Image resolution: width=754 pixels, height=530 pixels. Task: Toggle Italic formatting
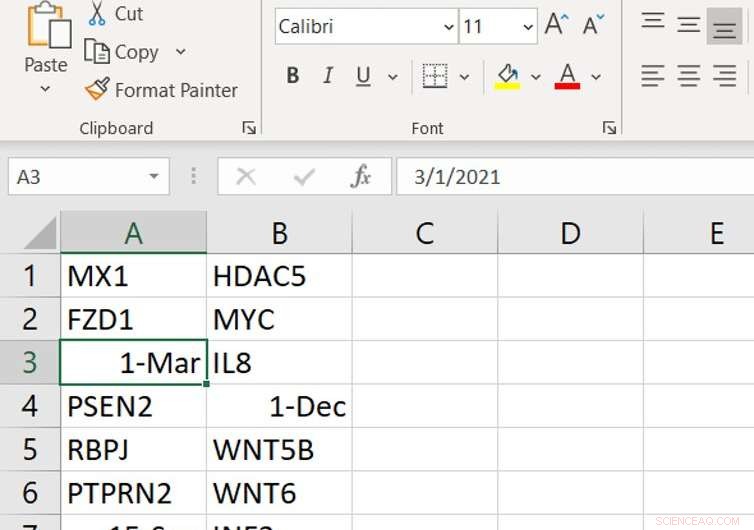[x=328, y=76]
